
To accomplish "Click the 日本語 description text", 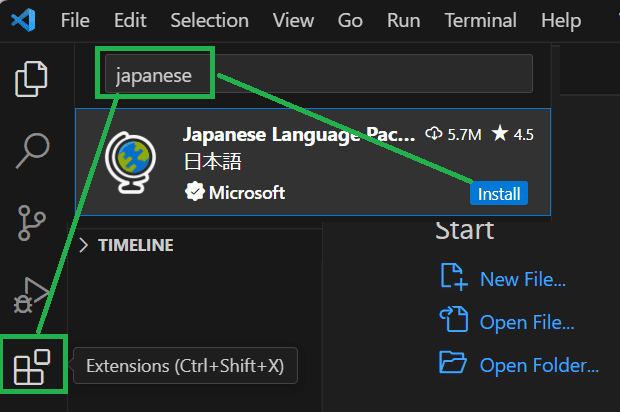I will [213, 162].
